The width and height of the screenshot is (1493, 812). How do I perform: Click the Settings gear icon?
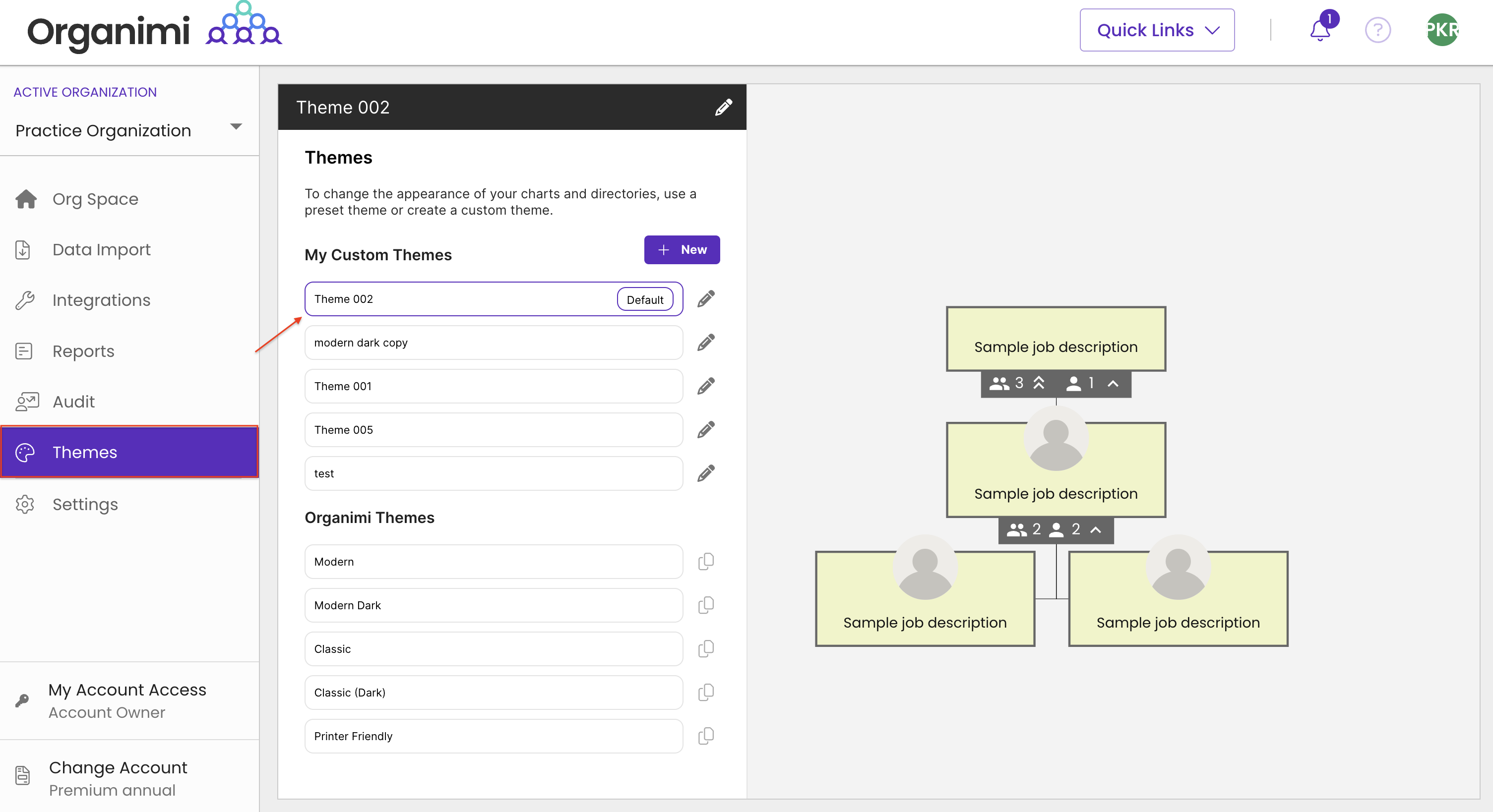click(25, 504)
